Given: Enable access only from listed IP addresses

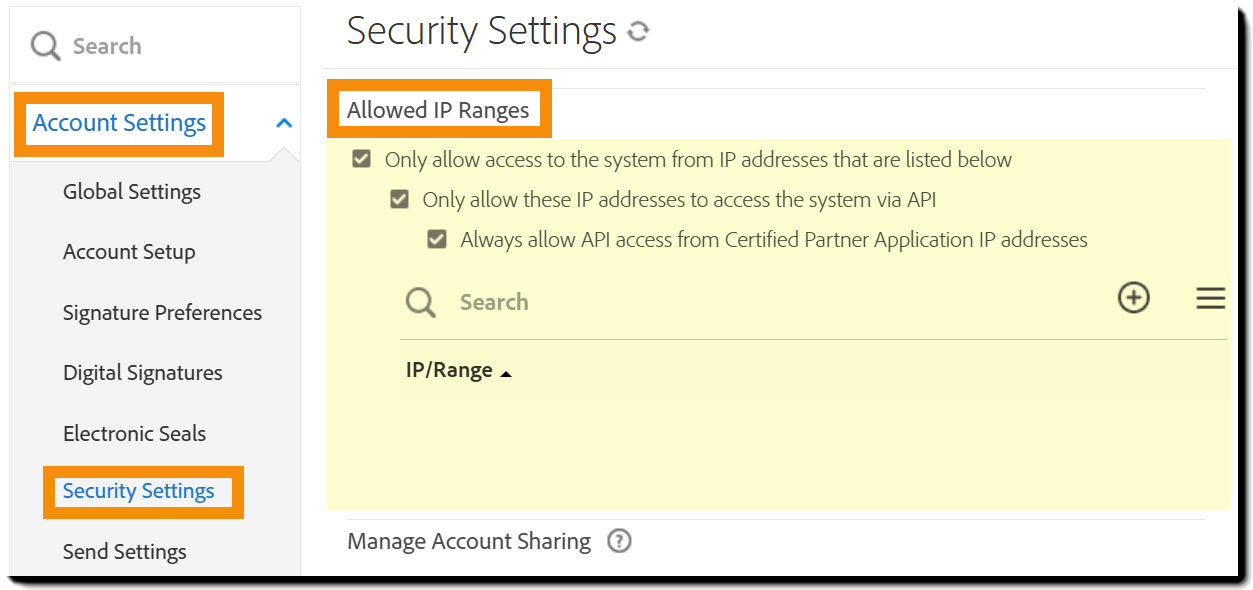Looking at the screenshot, I should click(360, 158).
